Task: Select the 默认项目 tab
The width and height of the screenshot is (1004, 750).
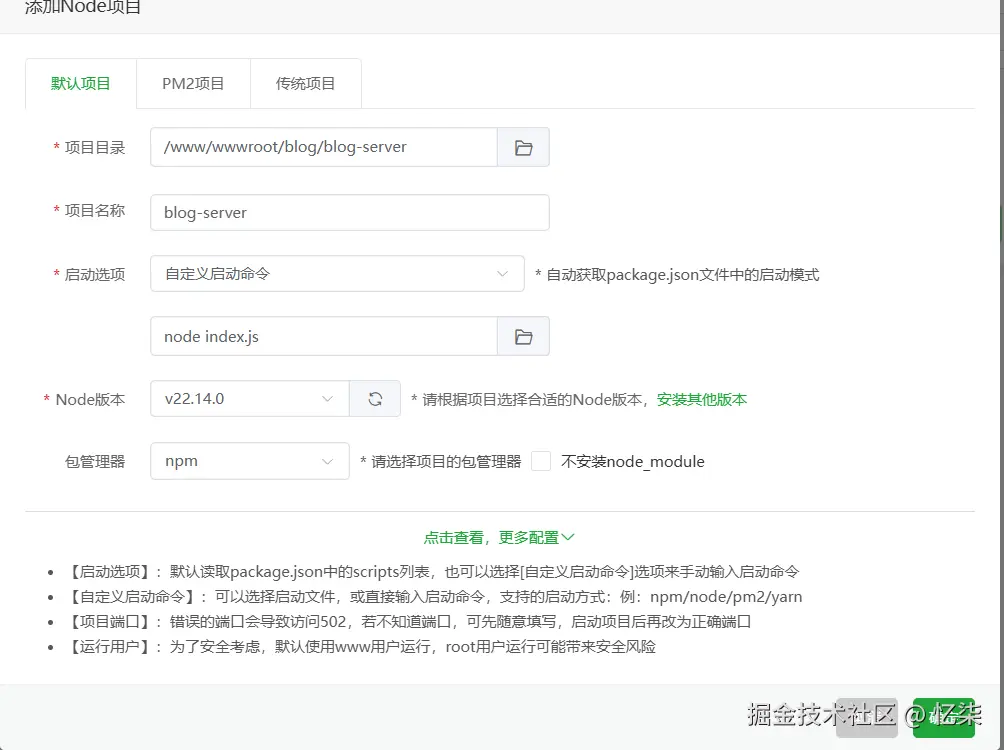Action: [x=81, y=83]
